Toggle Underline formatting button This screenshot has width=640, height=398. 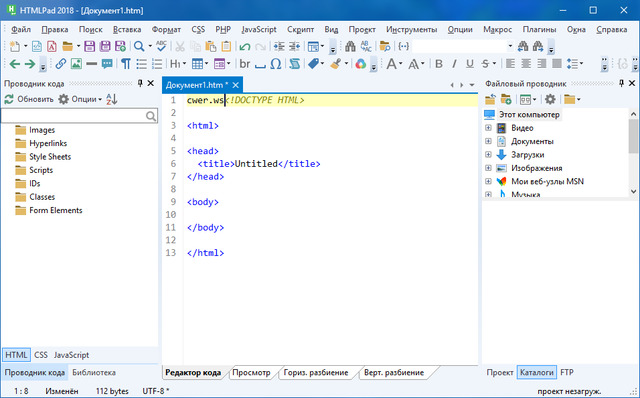point(470,64)
